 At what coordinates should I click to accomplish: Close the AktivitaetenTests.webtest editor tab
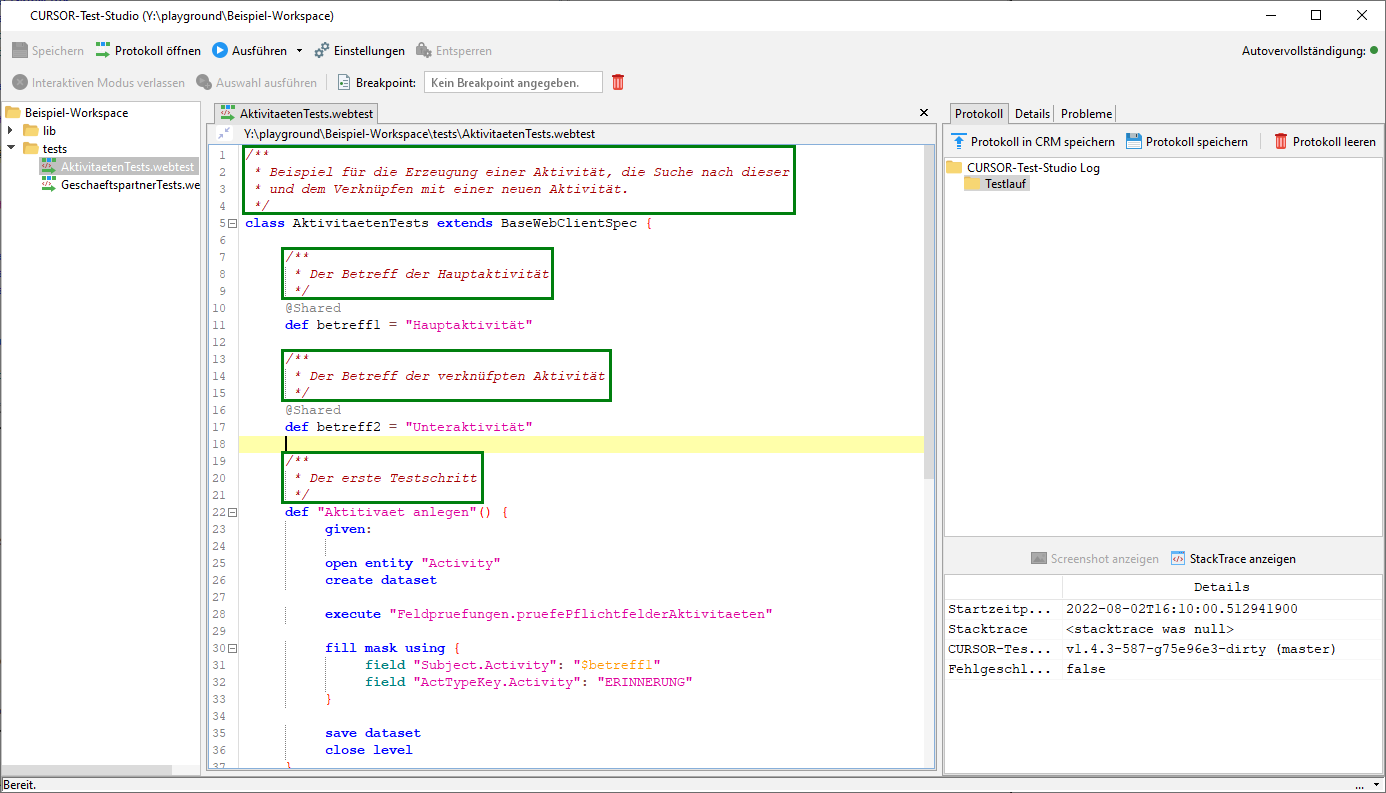point(923,113)
